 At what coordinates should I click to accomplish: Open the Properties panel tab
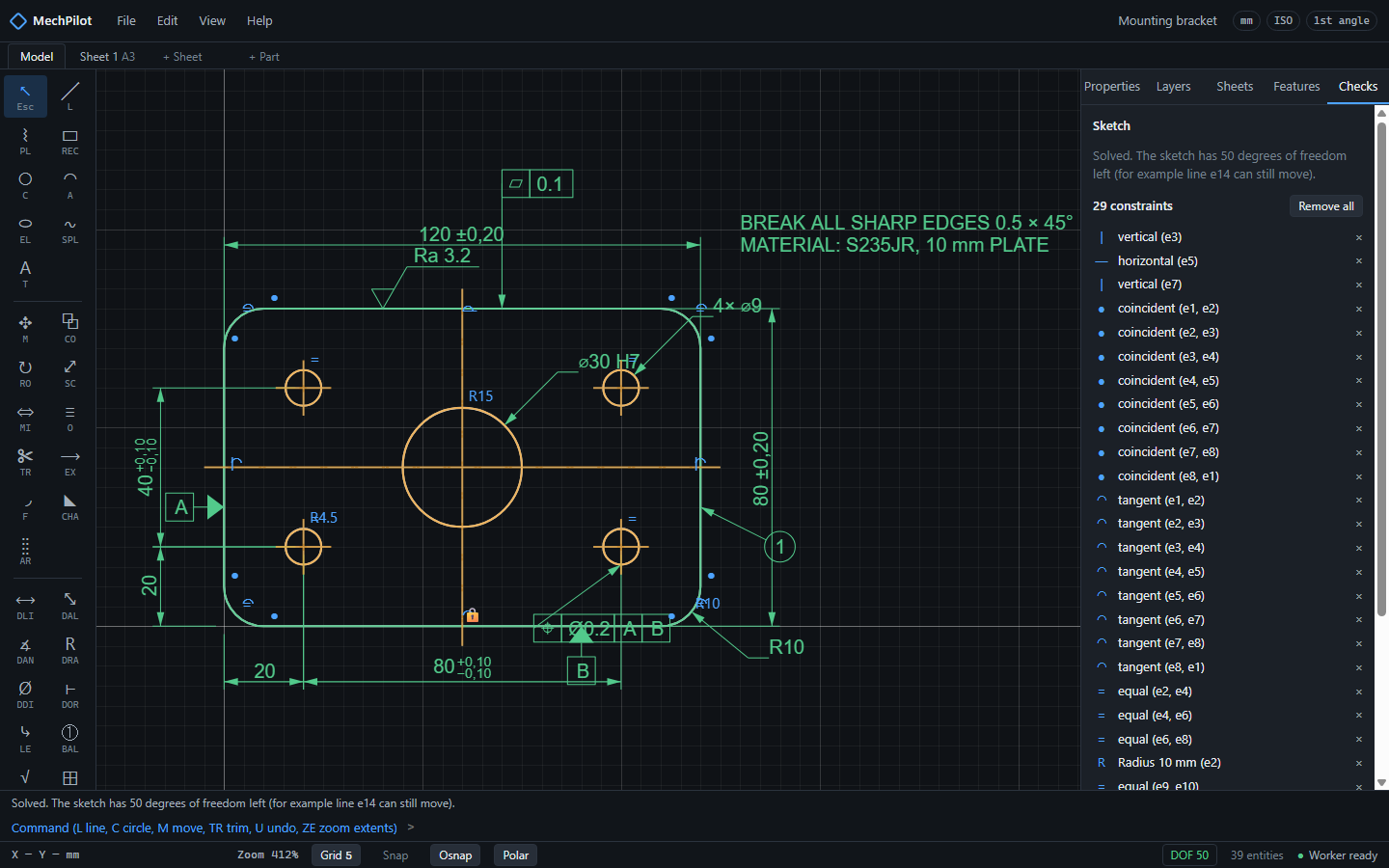tap(1112, 87)
